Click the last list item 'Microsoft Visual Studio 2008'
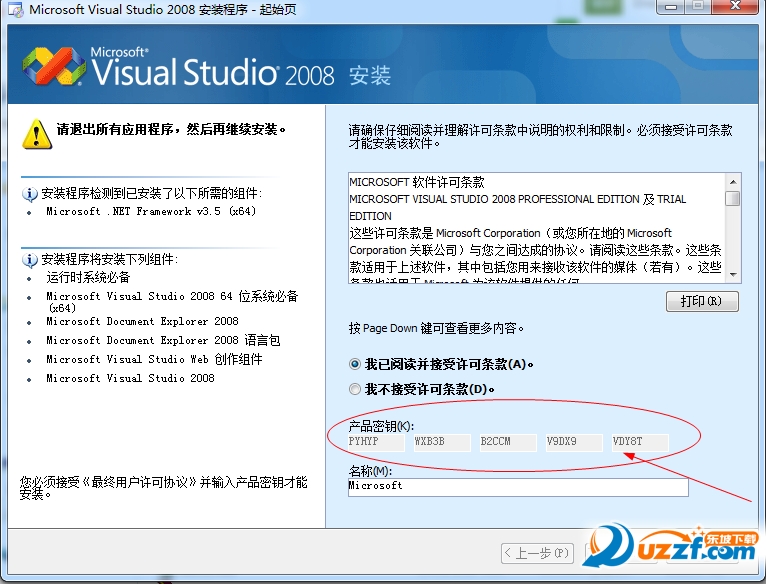The width and height of the screenshot is (766, 584). (130, 378)
